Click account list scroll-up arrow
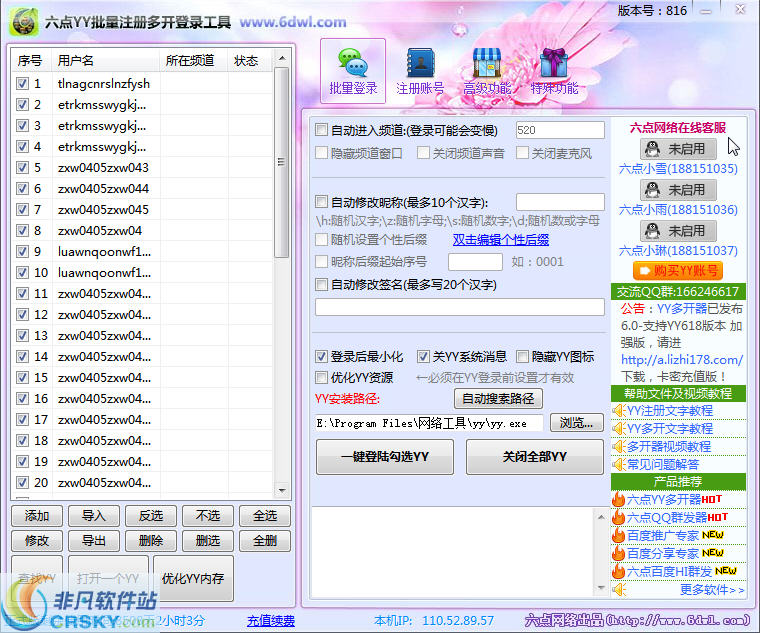This screenshot has height=633, width=760. tap(282, 59)
